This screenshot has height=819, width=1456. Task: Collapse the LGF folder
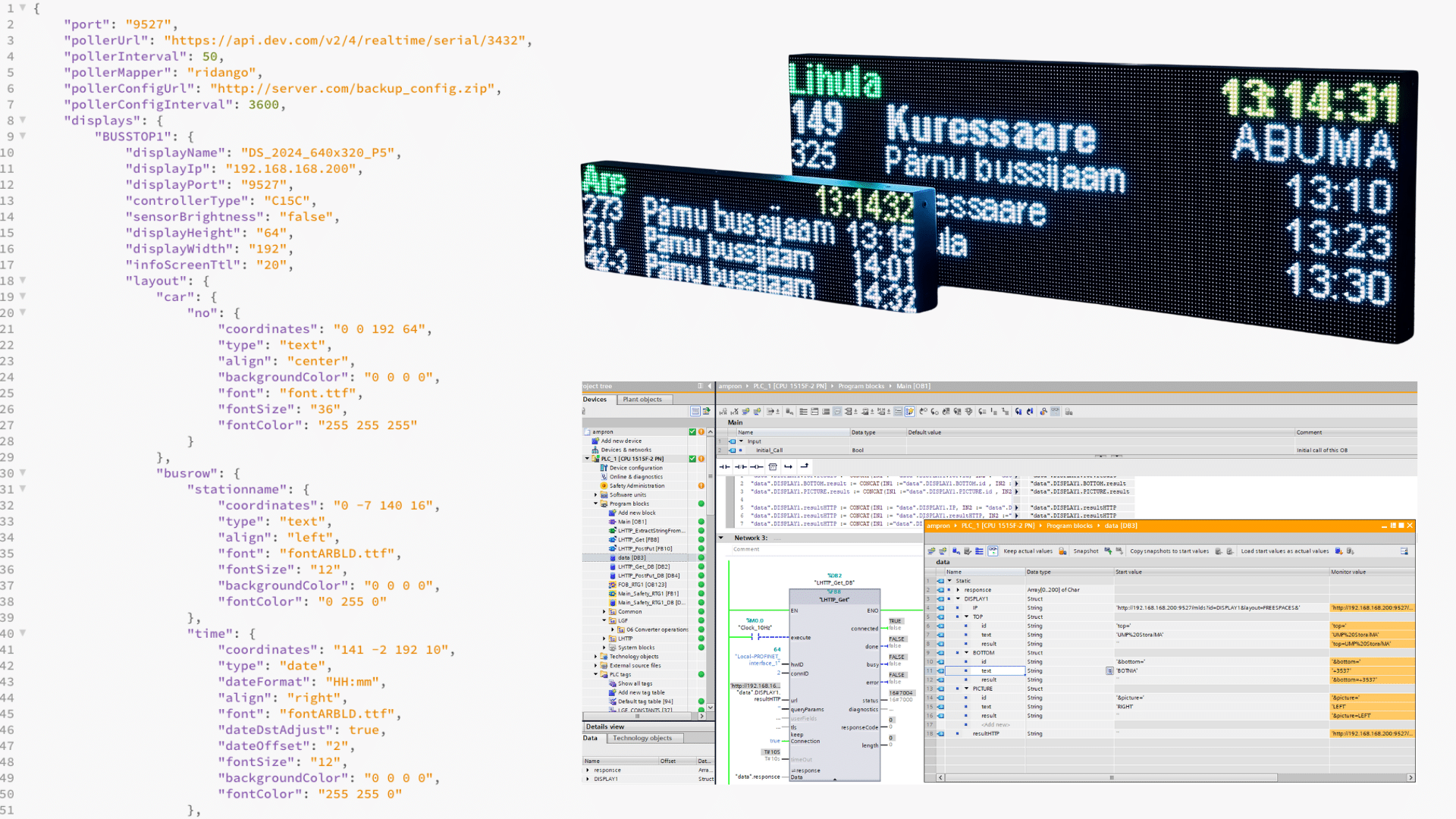[x=604, y=620]
